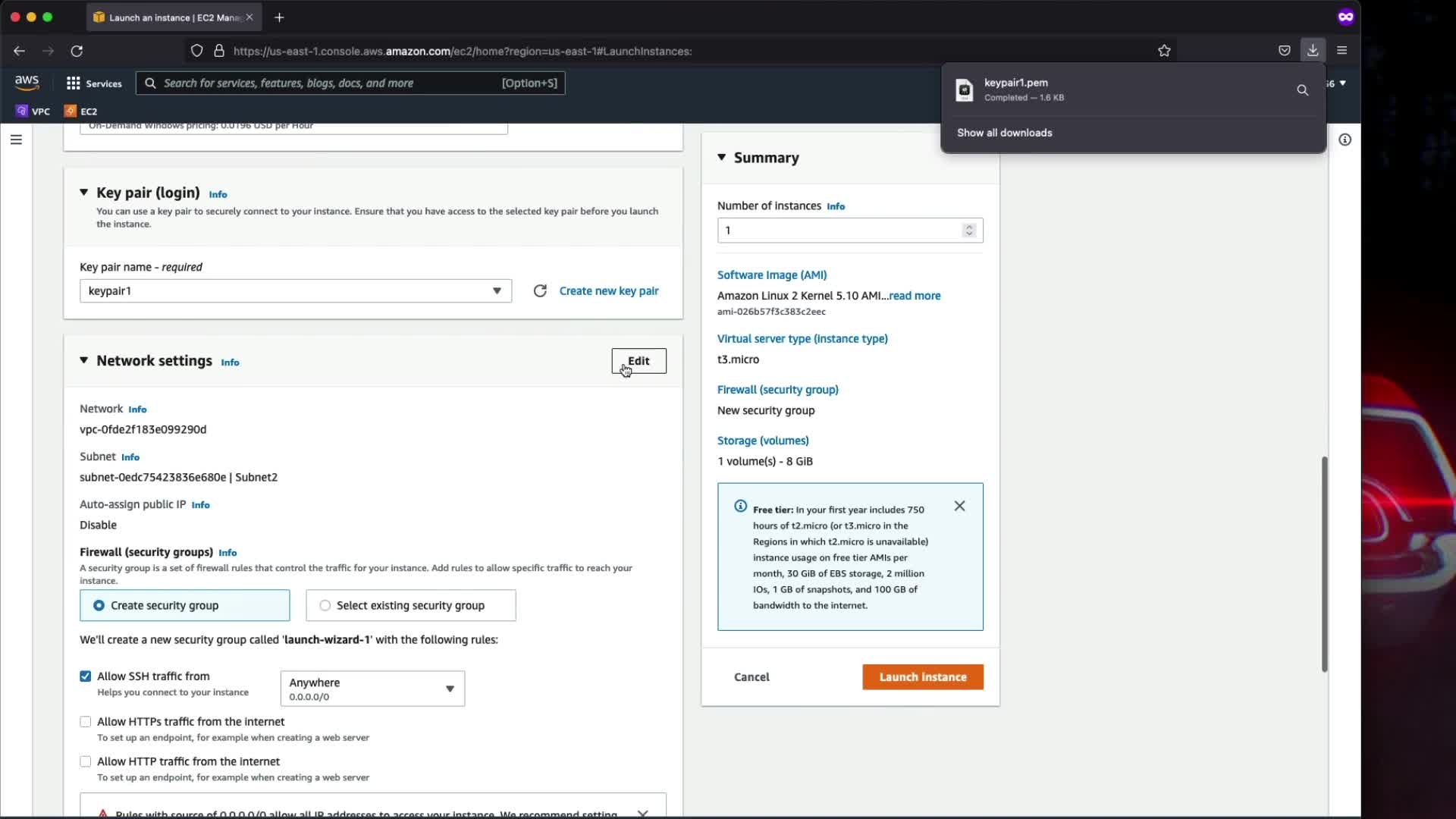Dismiss the Free tier notice
This screenshot has width=1456, height=819.
(x=959, y=506)
